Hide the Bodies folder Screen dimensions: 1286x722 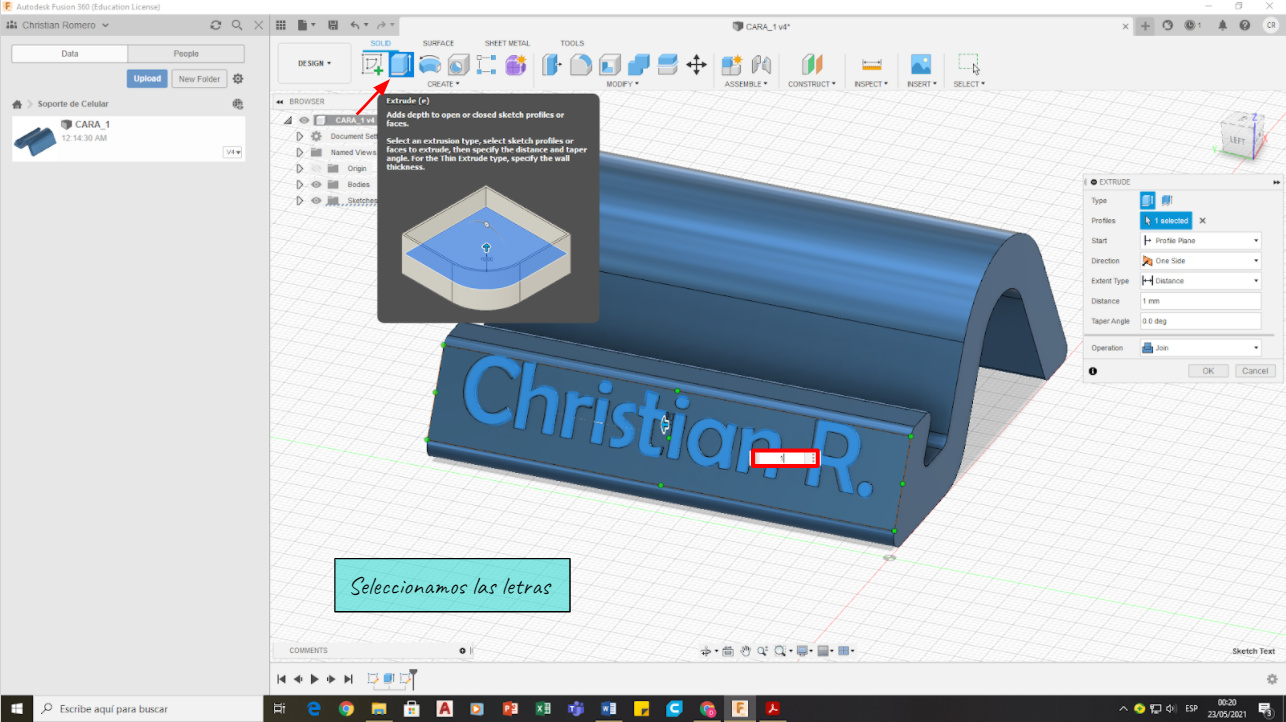(x=316, y=184)
